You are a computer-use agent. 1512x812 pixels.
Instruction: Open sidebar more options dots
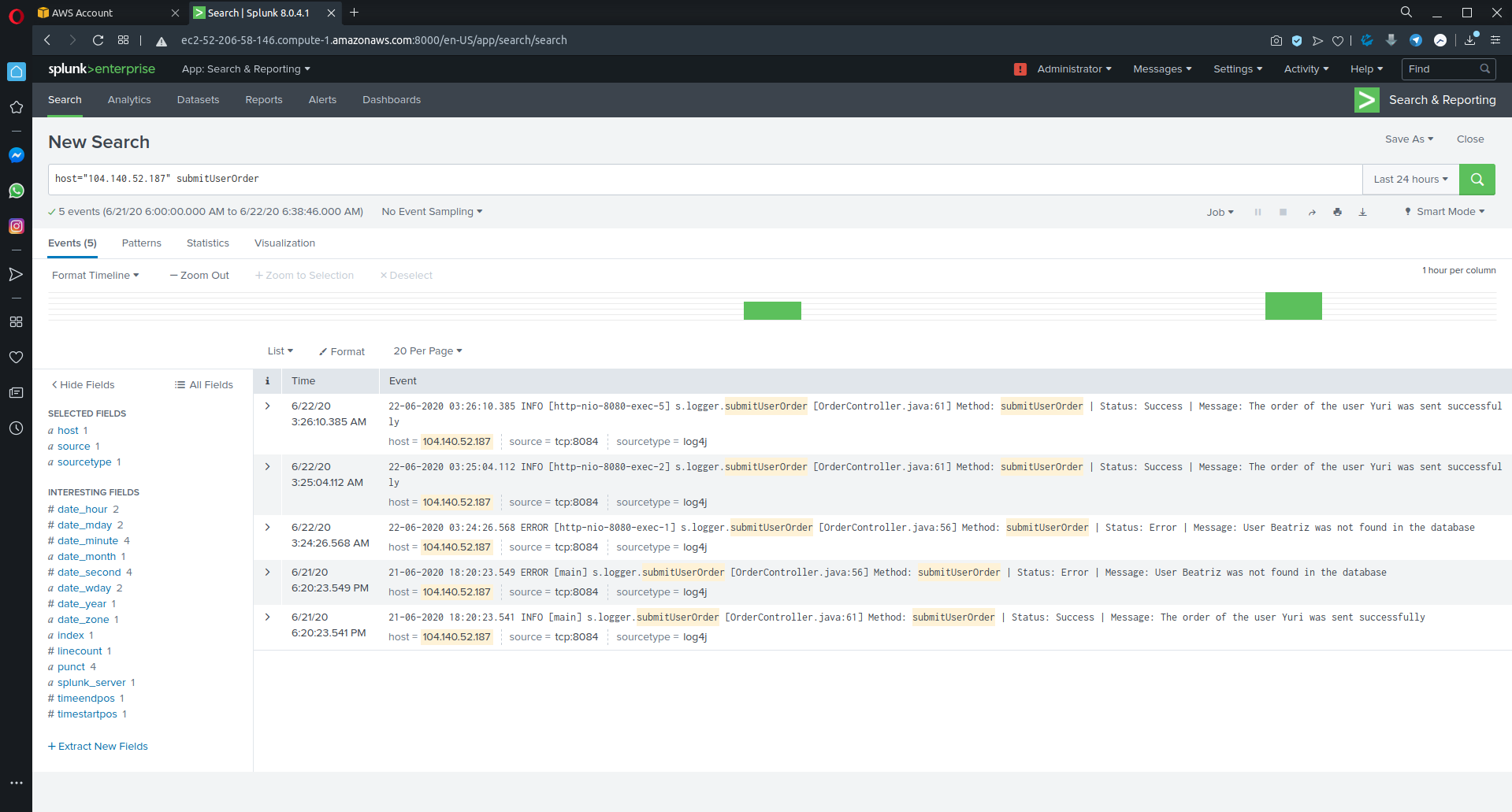click(16, 783)
